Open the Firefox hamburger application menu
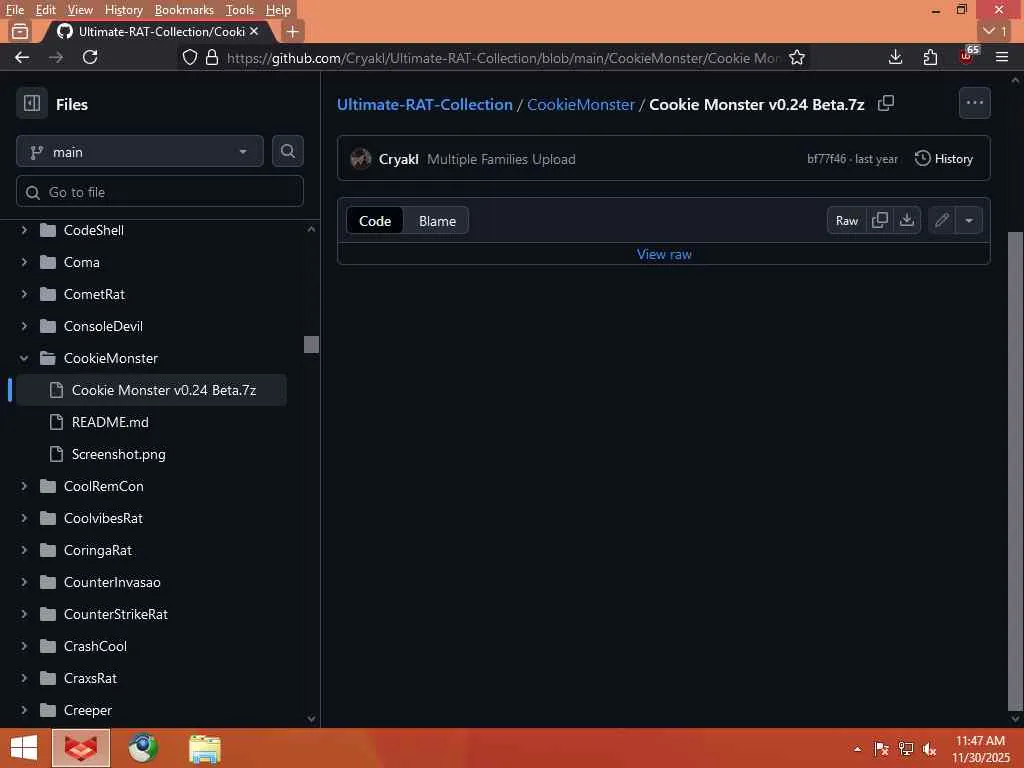The image size is (1024, 768). [1002, 57]
